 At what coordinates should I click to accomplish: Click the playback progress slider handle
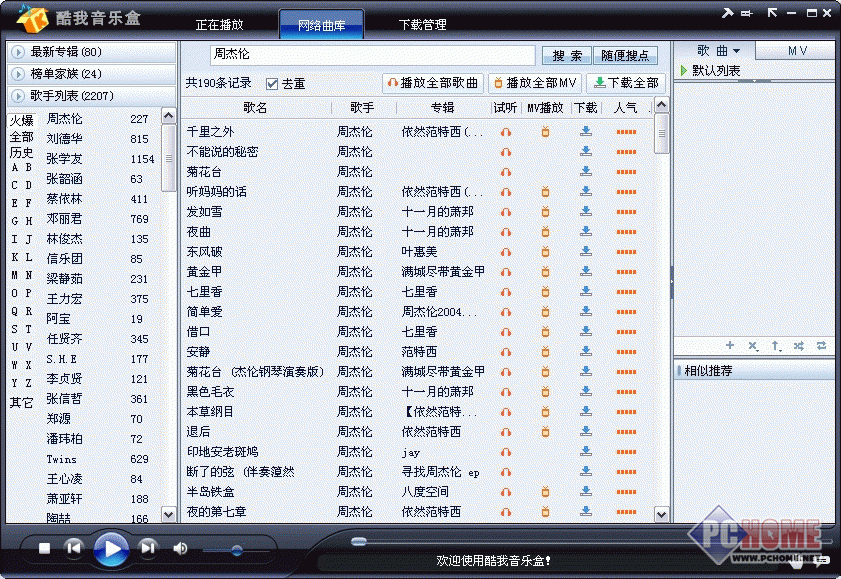click(x=359, y=541)
